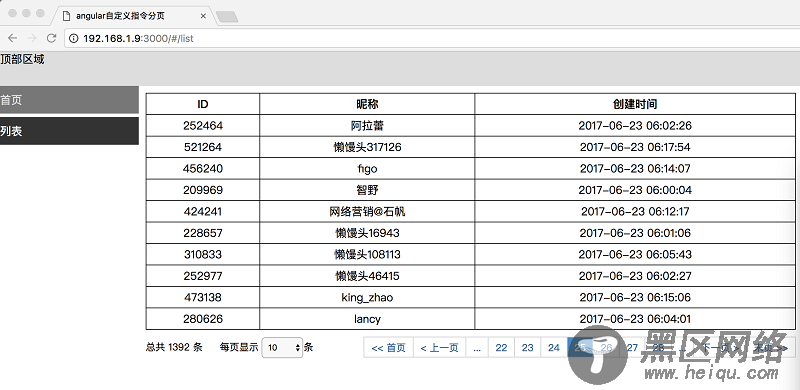
Task: Select ID cell 280626
Action: point(203,319)
